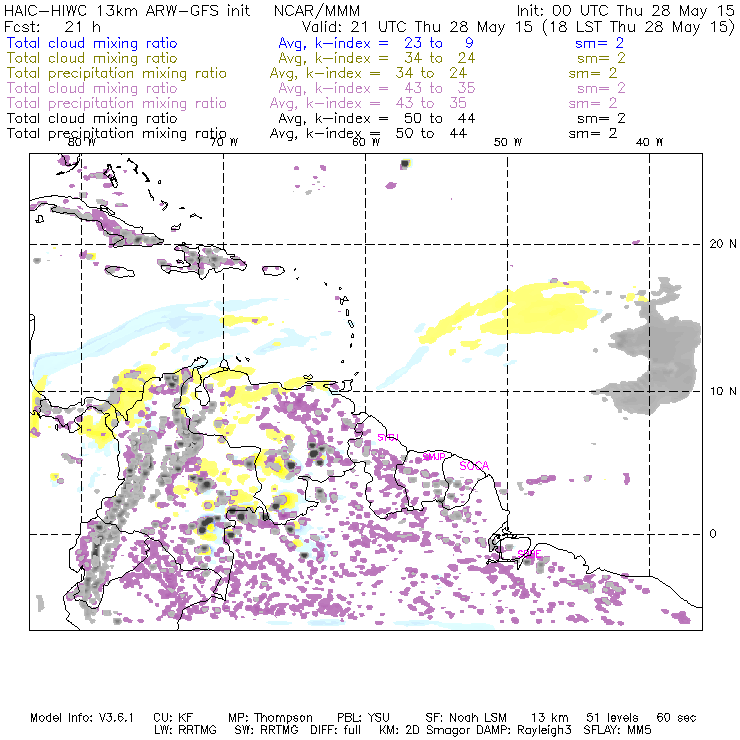Click the "NCAR/MMM" header text
Image resolution: width=740 pixels, height=740 pixels.
pos(317,11)
